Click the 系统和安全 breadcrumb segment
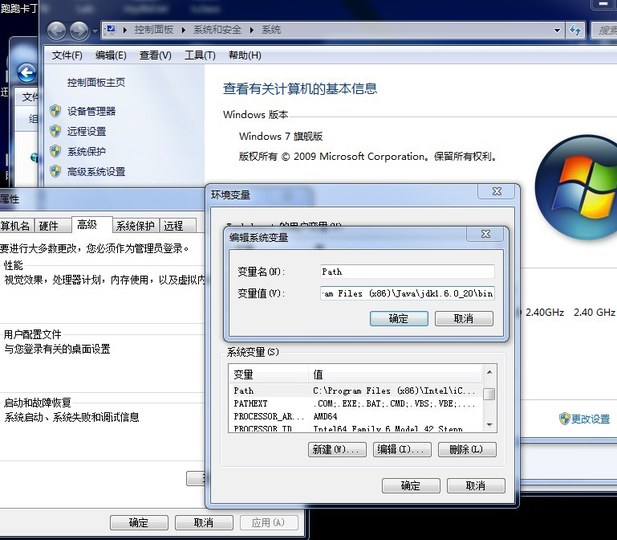 click(217, 30)
